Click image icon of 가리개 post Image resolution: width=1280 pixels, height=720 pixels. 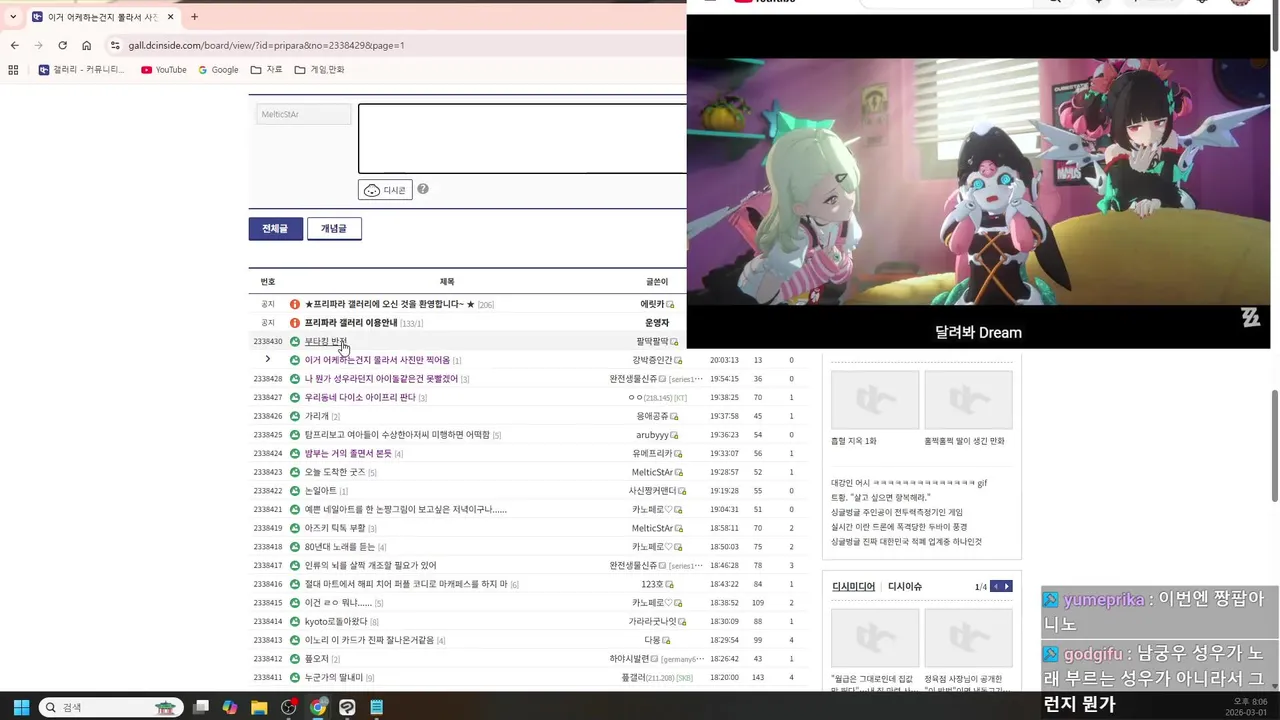tap(295, 416)
